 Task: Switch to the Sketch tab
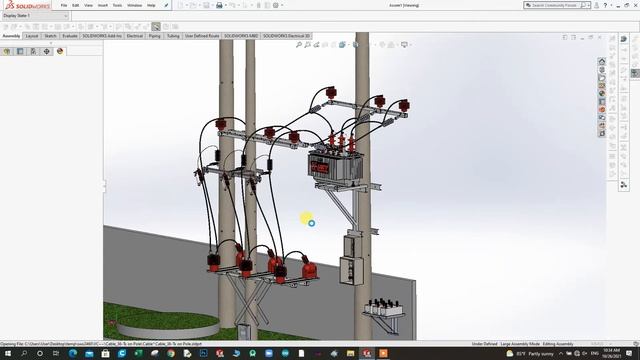[x=50, y=36]
